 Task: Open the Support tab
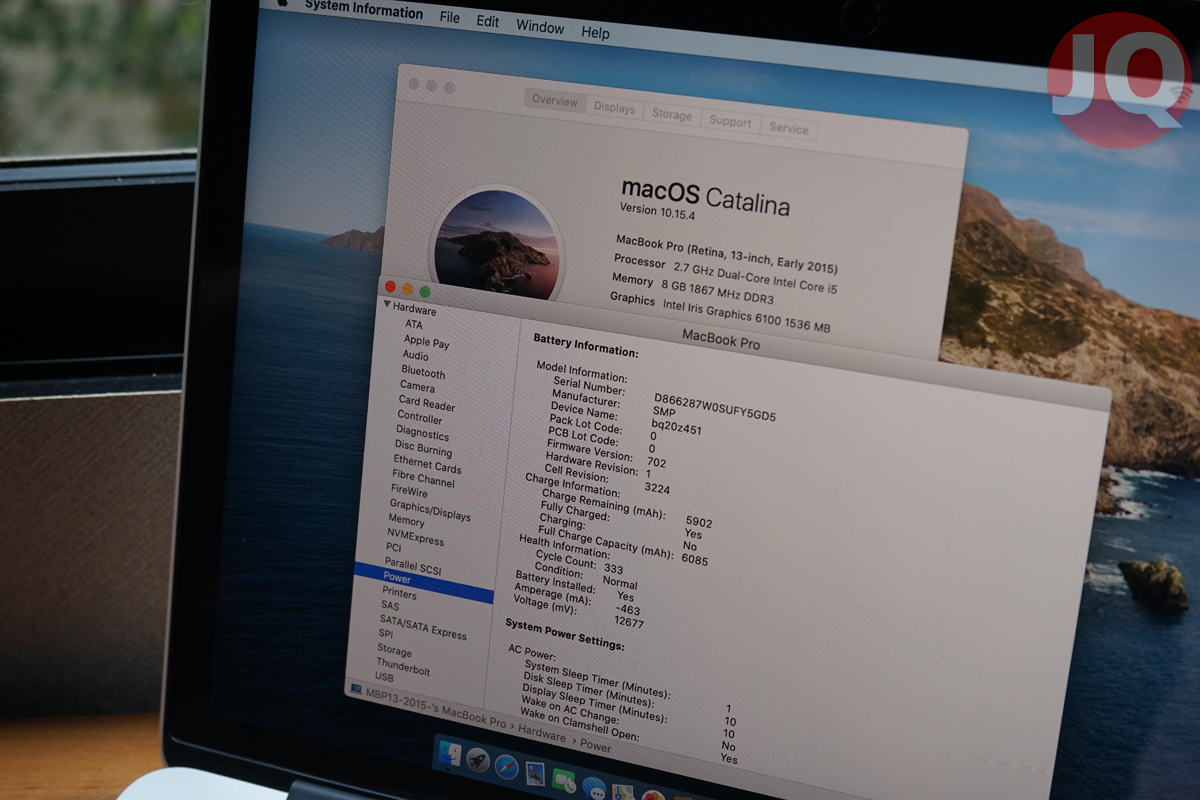(x=730, y=122)
